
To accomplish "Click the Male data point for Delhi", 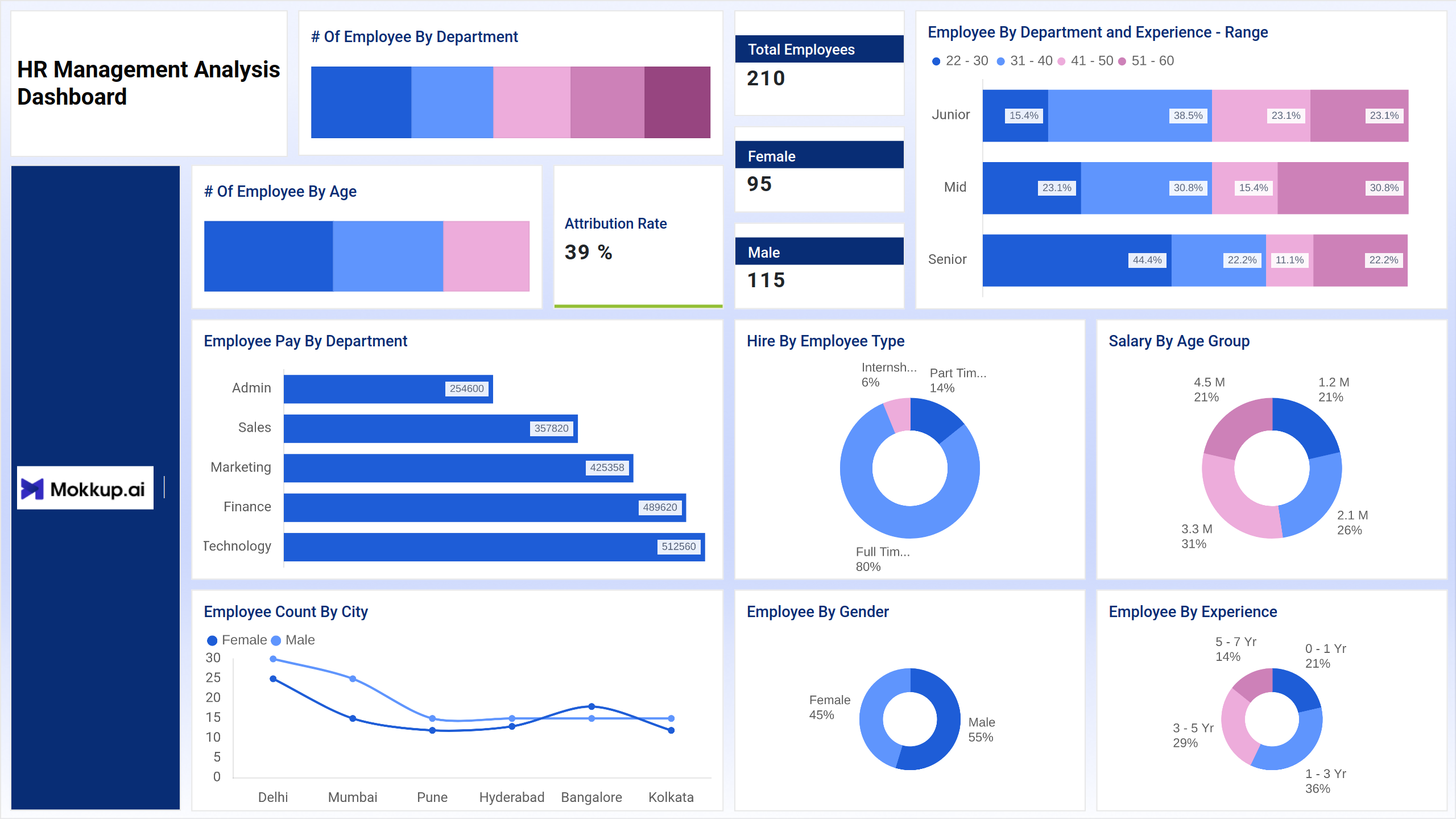I will [273, 659].
